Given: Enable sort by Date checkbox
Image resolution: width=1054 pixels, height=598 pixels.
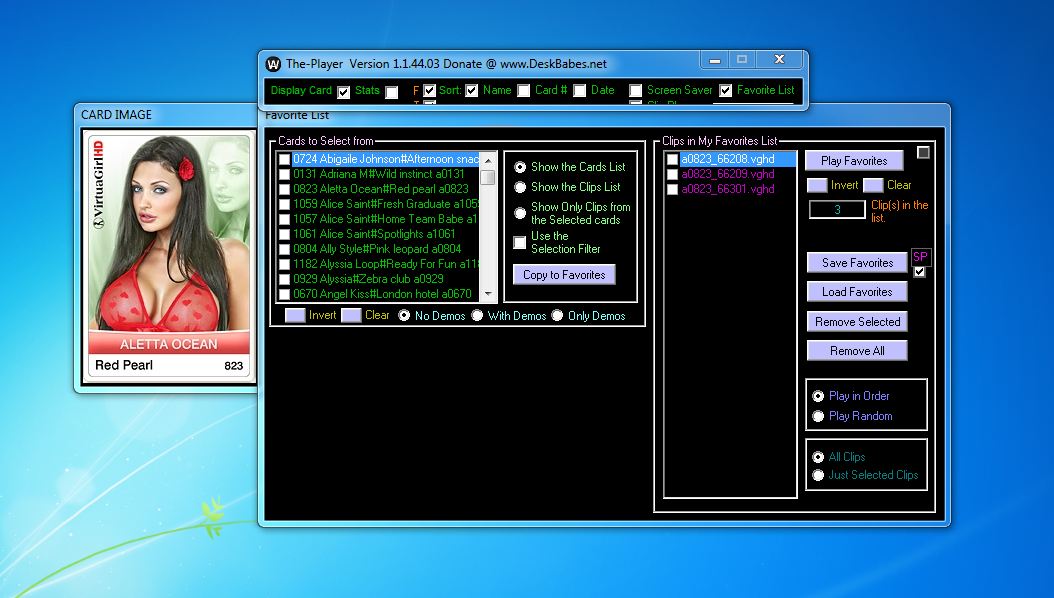Looking at the screenshot, I should pos(580,91).
